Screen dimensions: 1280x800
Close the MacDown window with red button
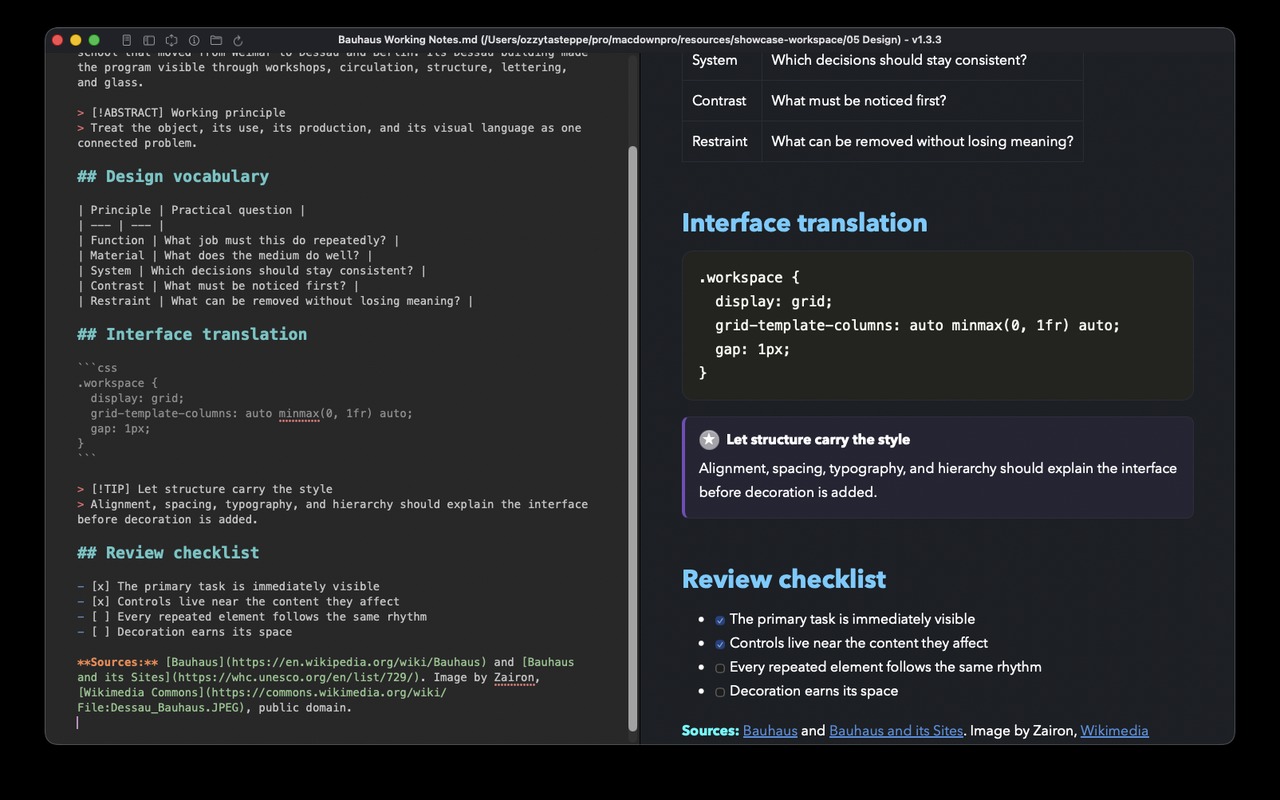click(58, 40)
